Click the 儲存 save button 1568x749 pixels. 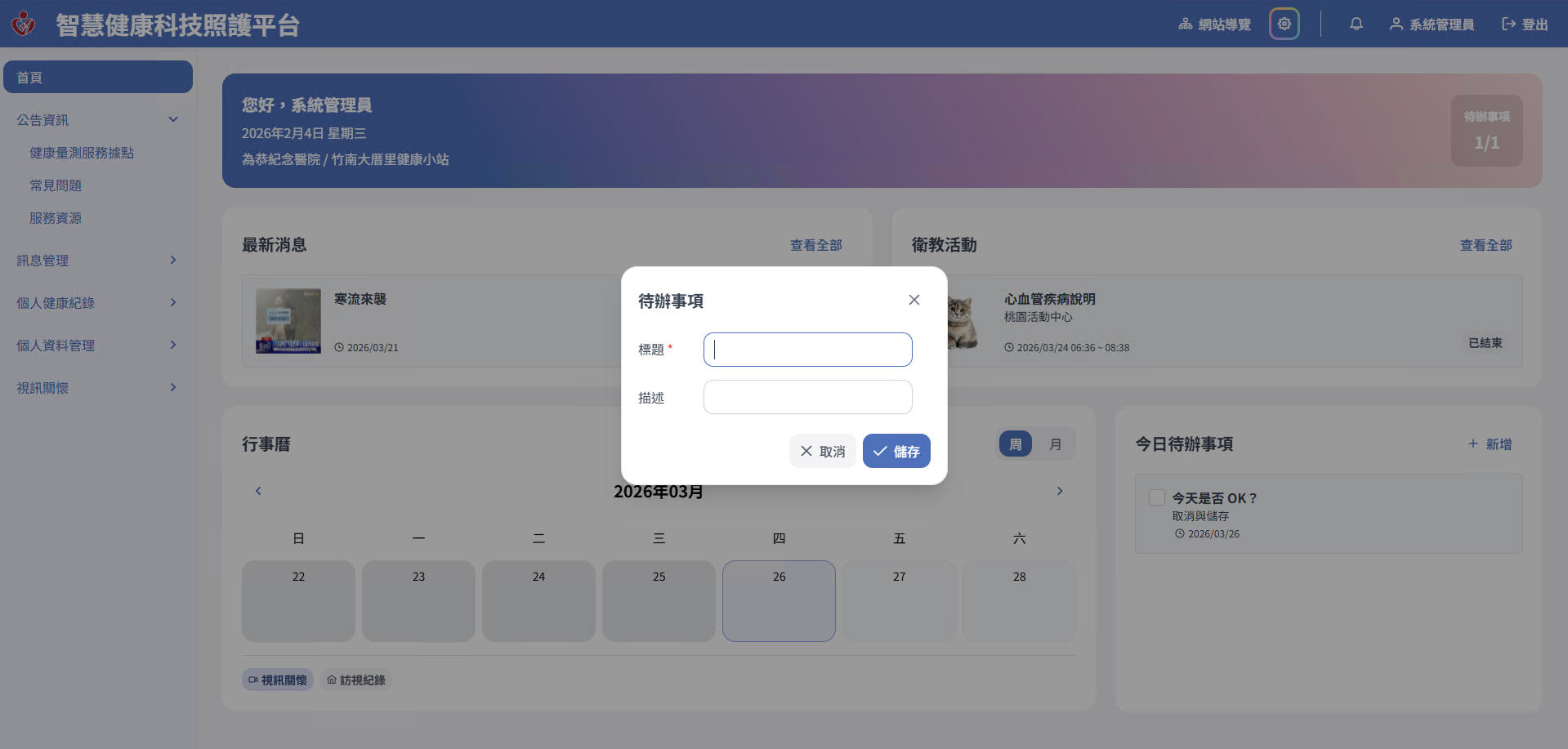(896, 451)
